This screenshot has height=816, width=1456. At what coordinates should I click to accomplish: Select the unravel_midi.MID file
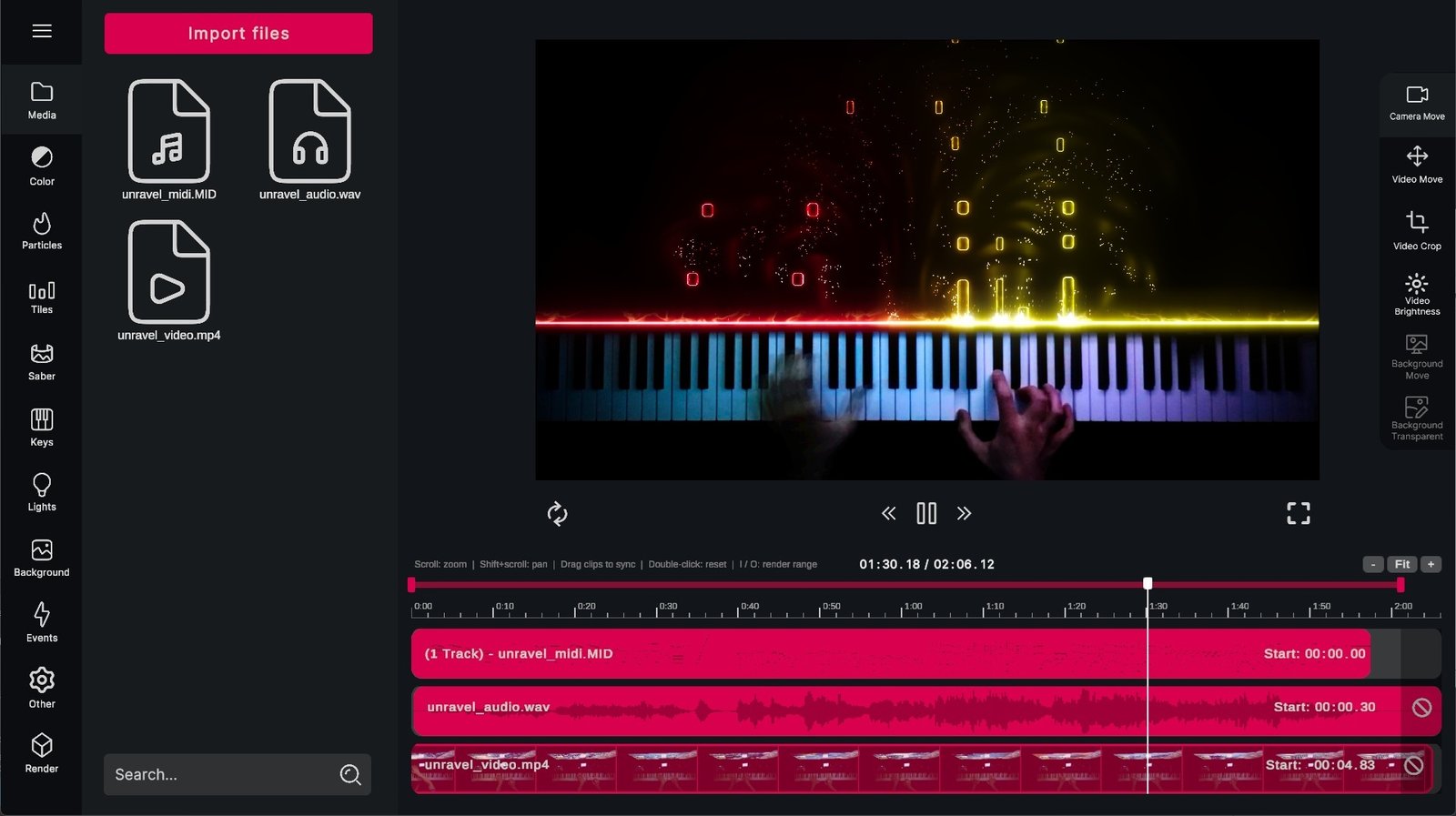(x=169, y=140)
